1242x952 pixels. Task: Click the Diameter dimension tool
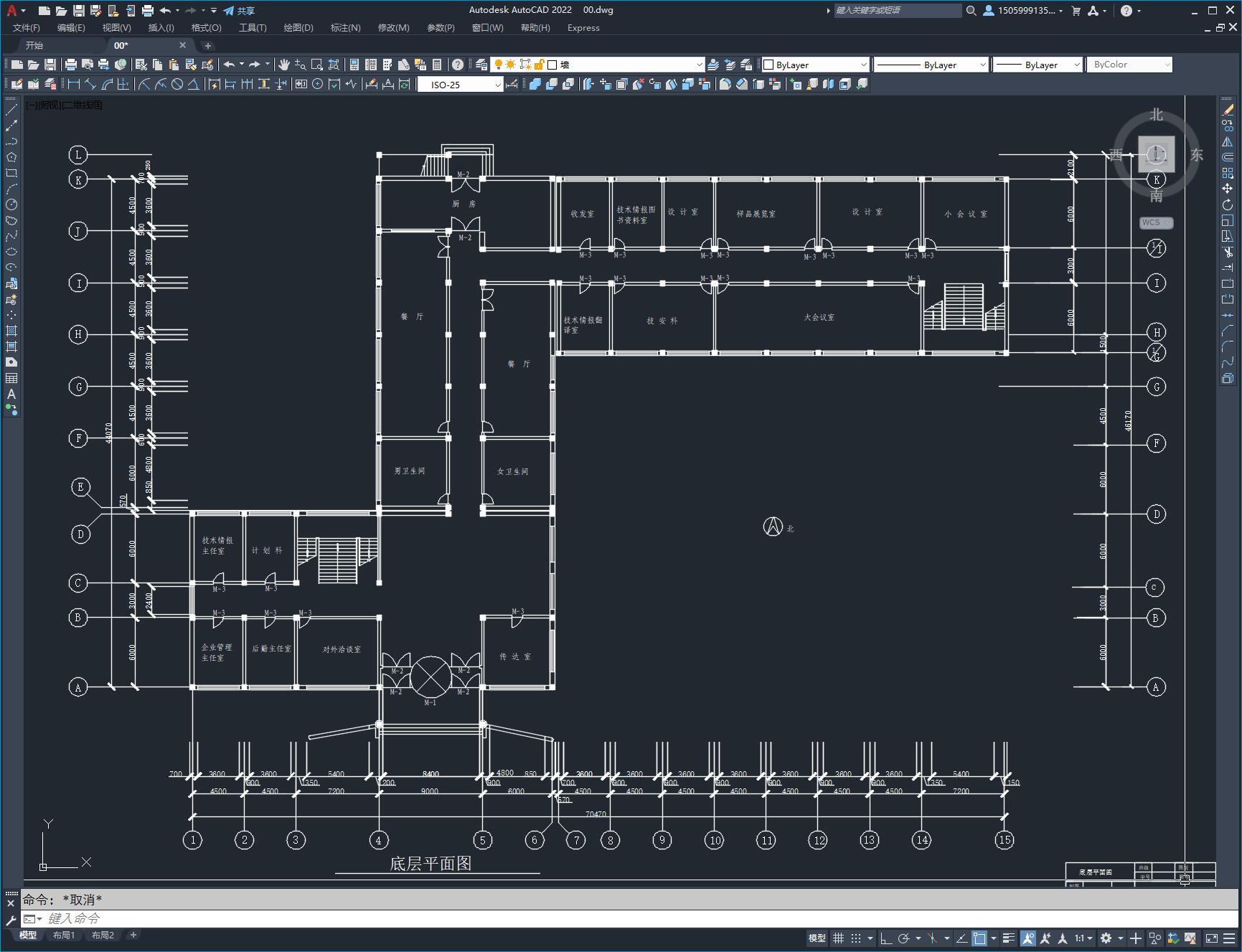(x=177, y=85)
